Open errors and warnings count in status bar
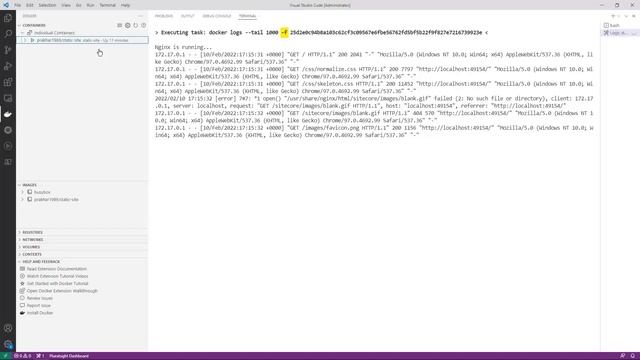This screenshot has height=360, width=640. tap(22, 356)
